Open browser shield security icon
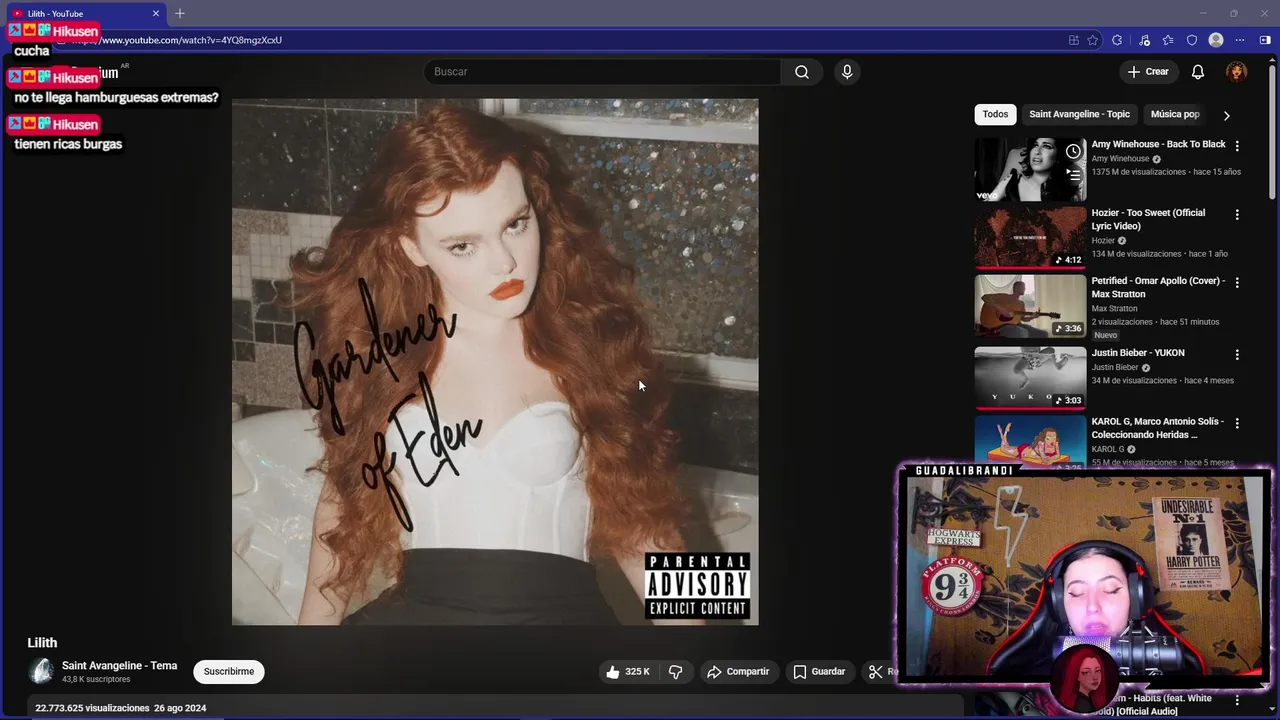 point(1192,40)
